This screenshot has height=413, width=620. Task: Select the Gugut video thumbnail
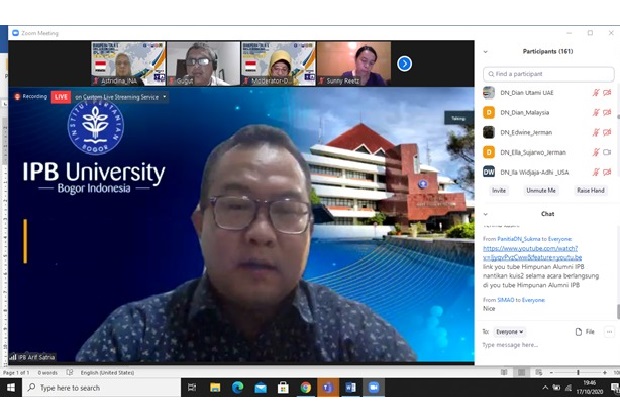click(203, 64)
